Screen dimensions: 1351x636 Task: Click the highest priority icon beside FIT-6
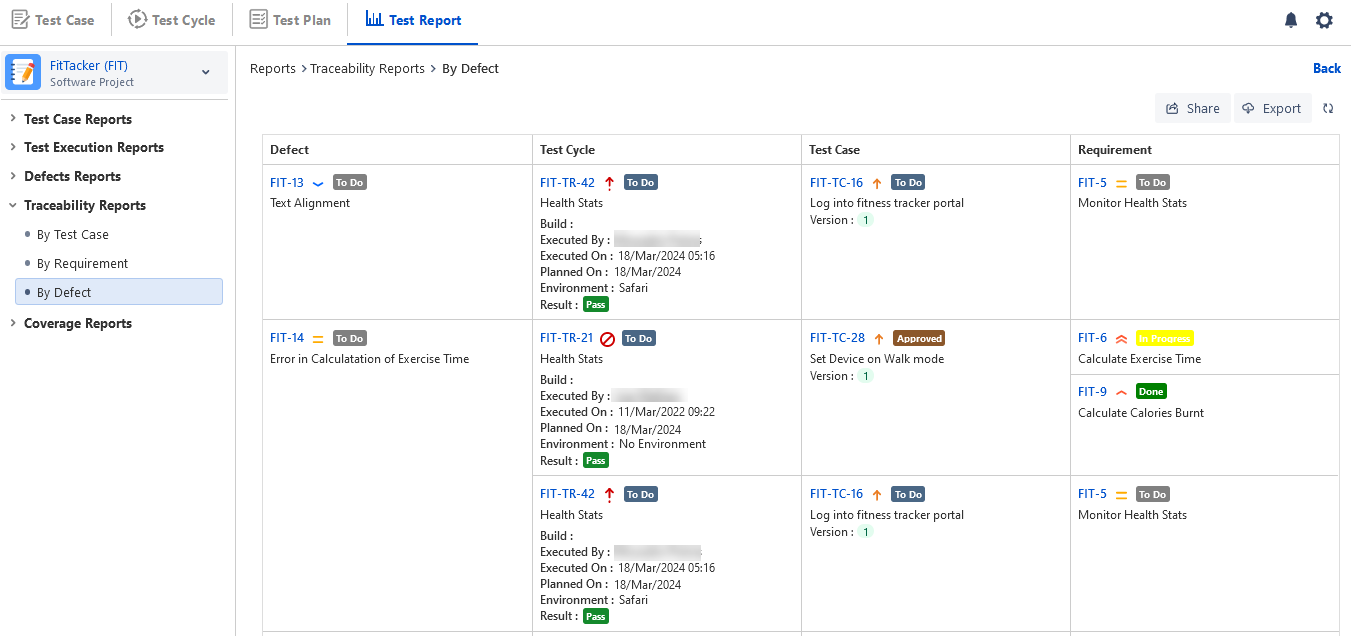coord(1121,339)
